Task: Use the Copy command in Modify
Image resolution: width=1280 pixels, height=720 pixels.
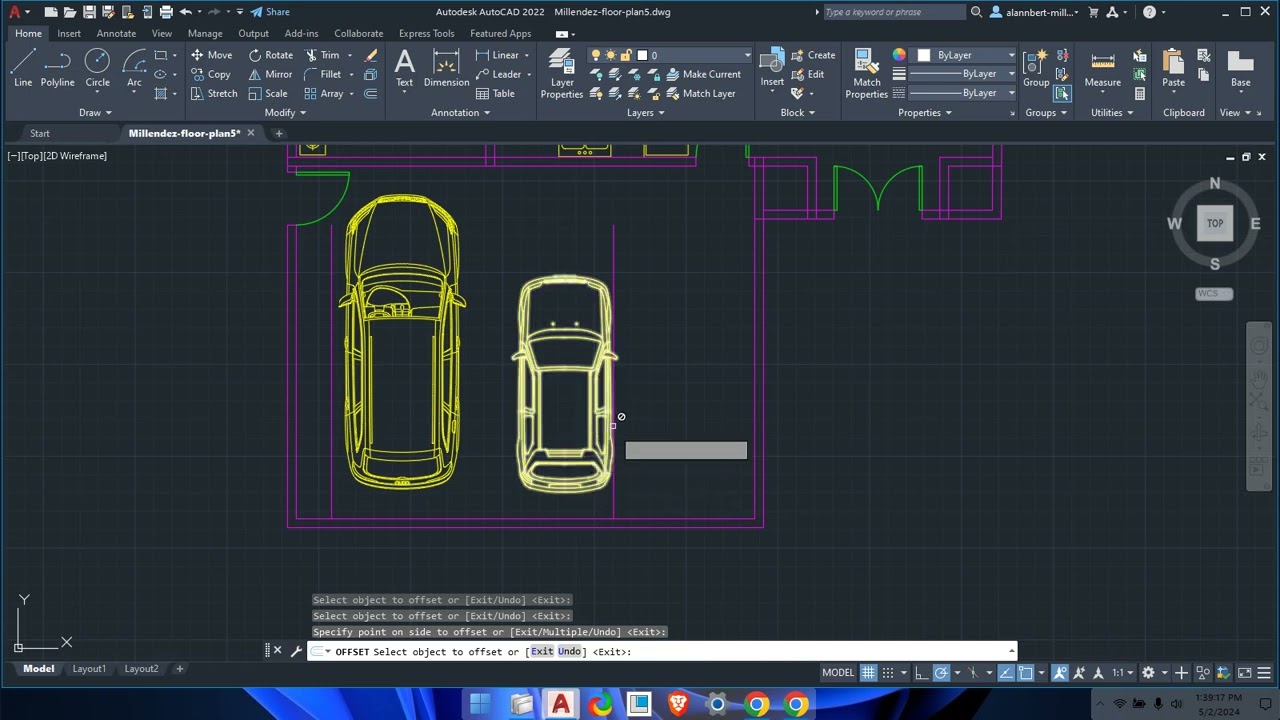Action: coord(210,74)
